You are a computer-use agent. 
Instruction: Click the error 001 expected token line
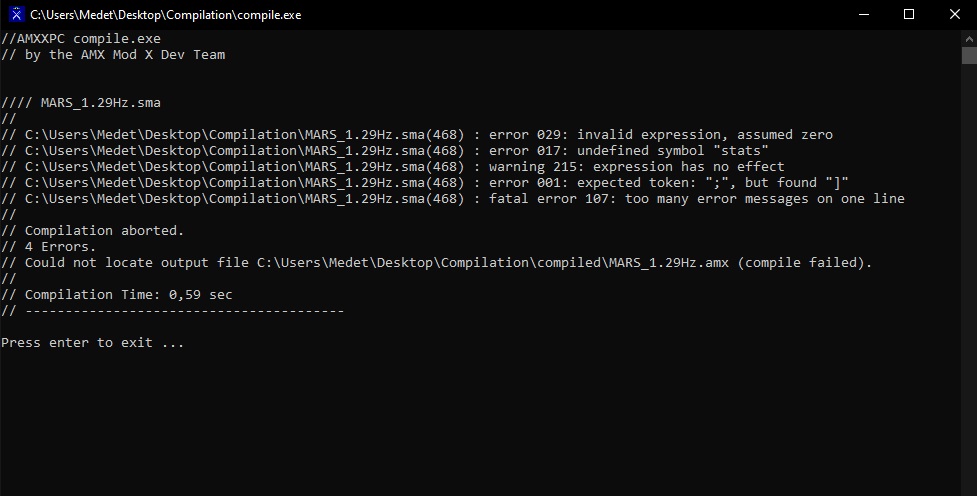pyautogui.click(x=425, y=183)
